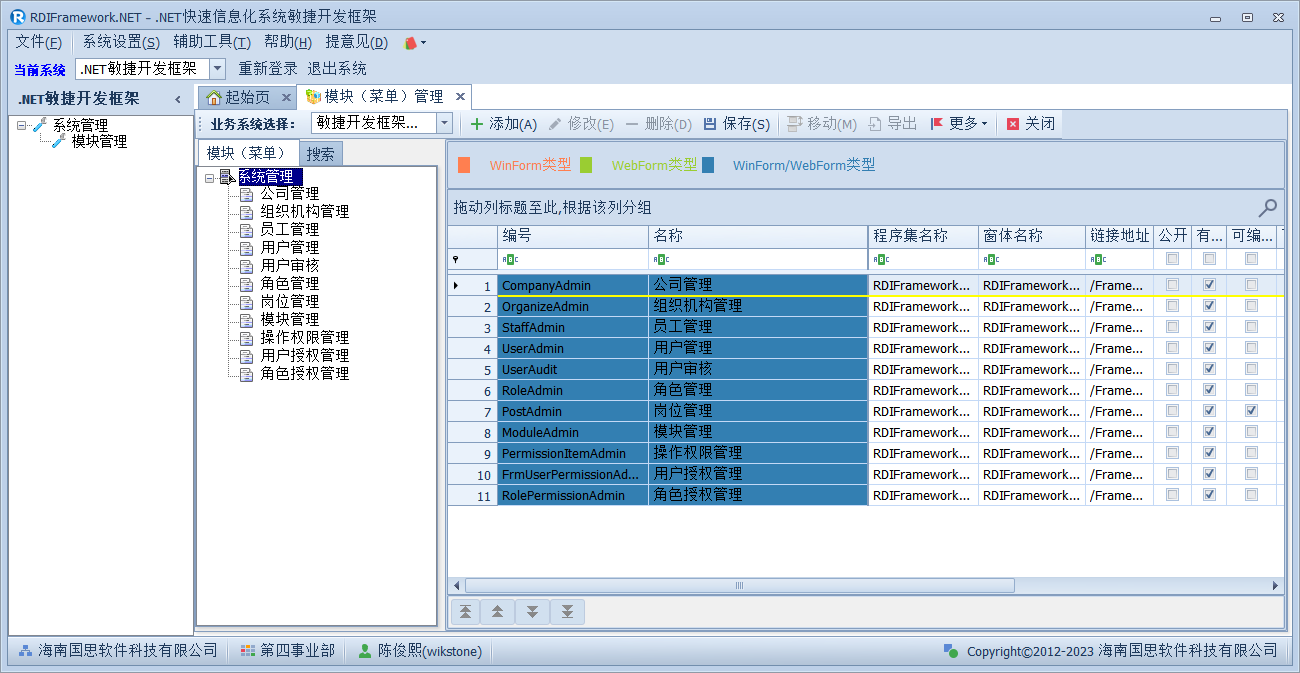
Task: Click the move-up one step arrow button
Action: point(498,612)
